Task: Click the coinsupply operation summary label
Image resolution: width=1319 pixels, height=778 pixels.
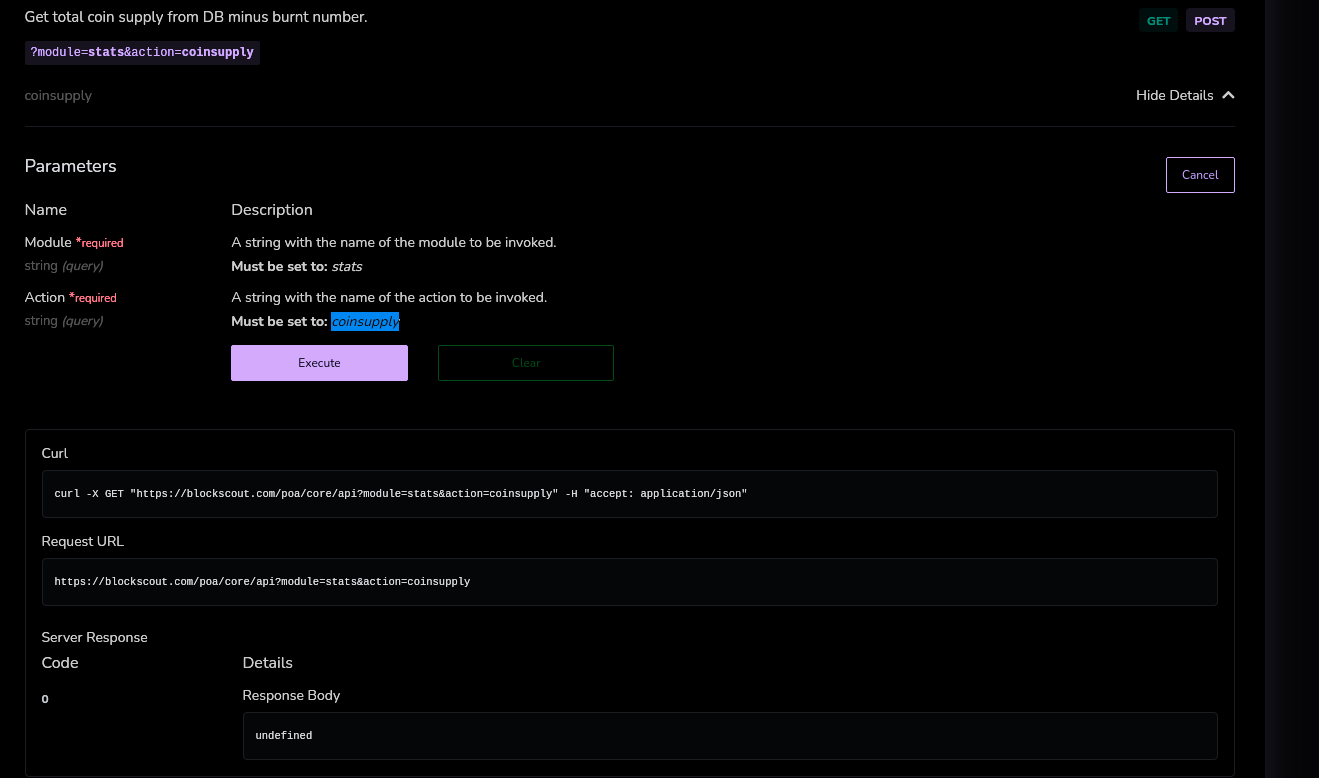Action: point(57,95)
